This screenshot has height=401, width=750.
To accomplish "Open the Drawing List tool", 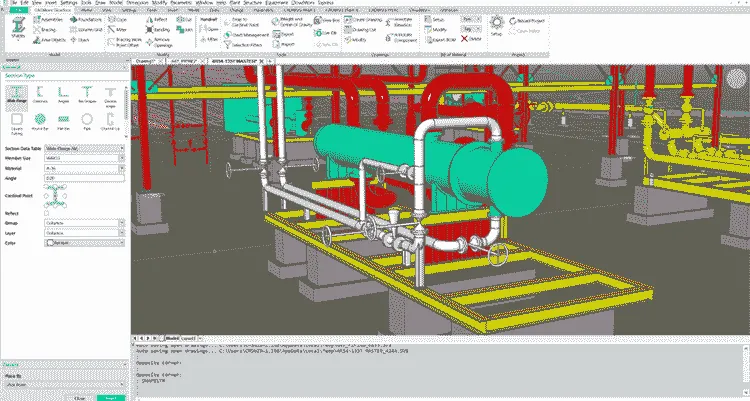I will [x=361, y=30].
